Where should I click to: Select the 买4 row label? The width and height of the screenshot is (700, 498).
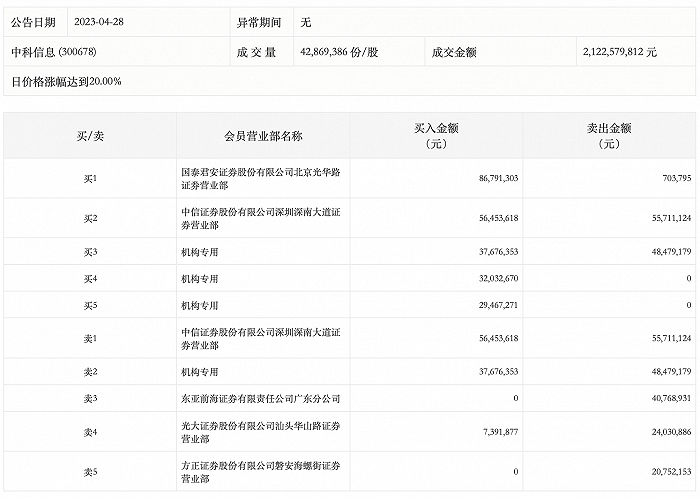90,278
